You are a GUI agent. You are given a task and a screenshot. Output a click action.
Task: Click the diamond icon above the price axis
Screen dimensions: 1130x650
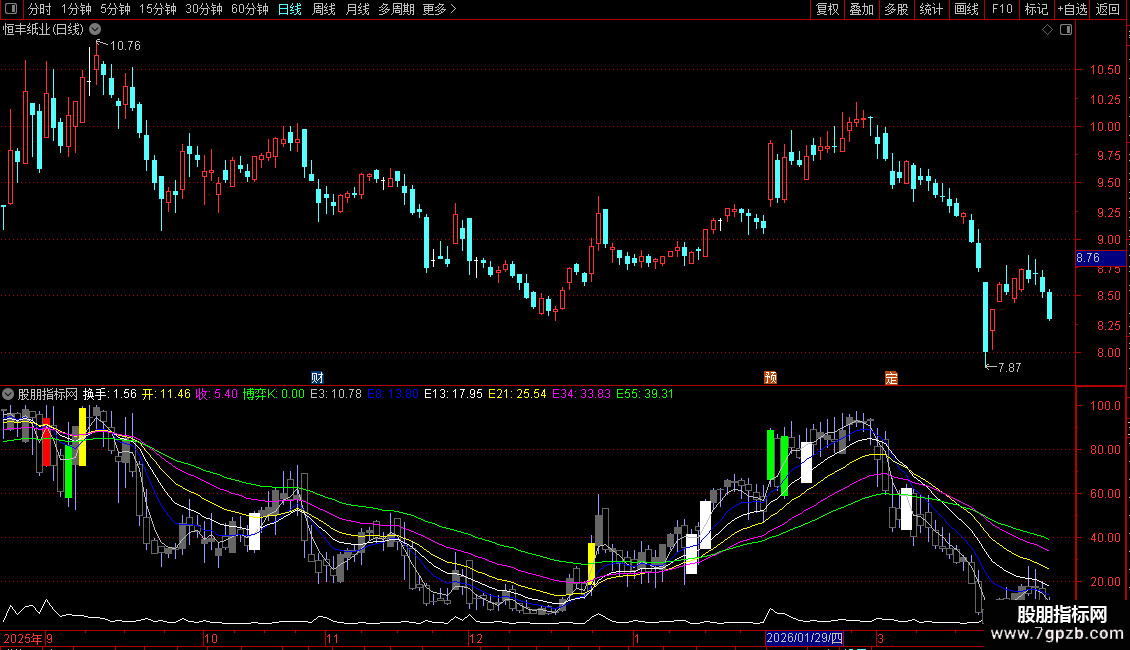click(x=1048, y=30)
